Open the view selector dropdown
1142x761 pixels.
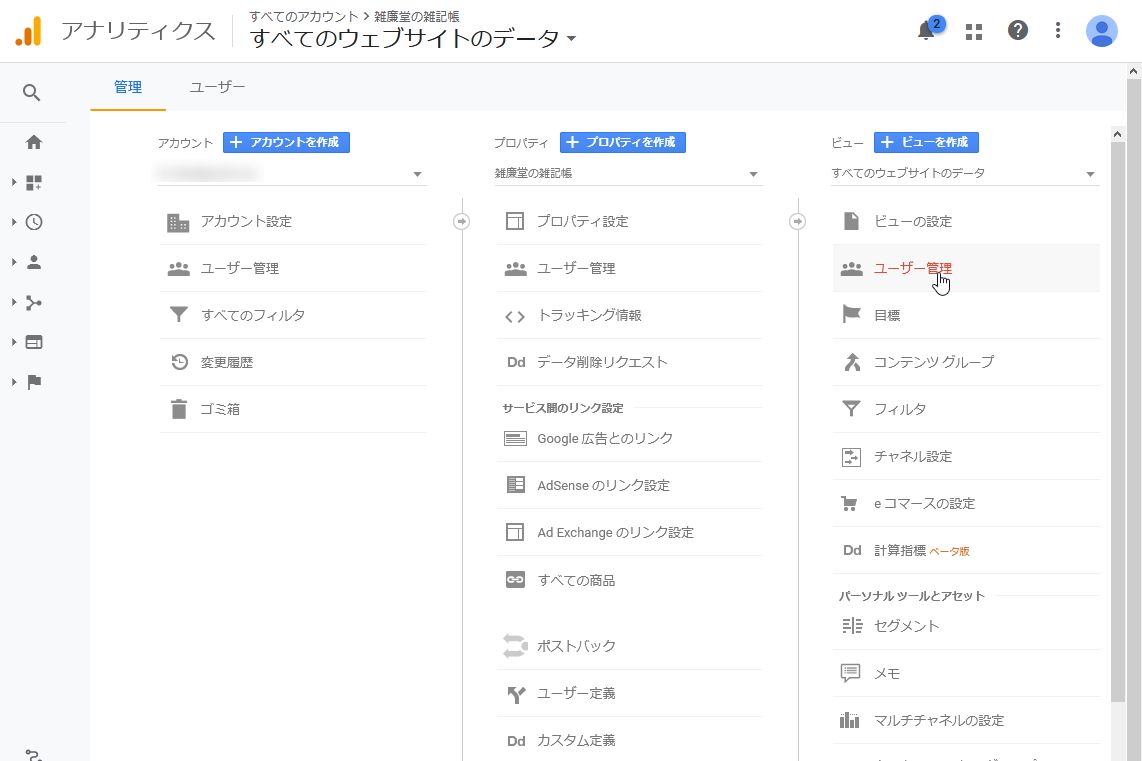(964, 174)
